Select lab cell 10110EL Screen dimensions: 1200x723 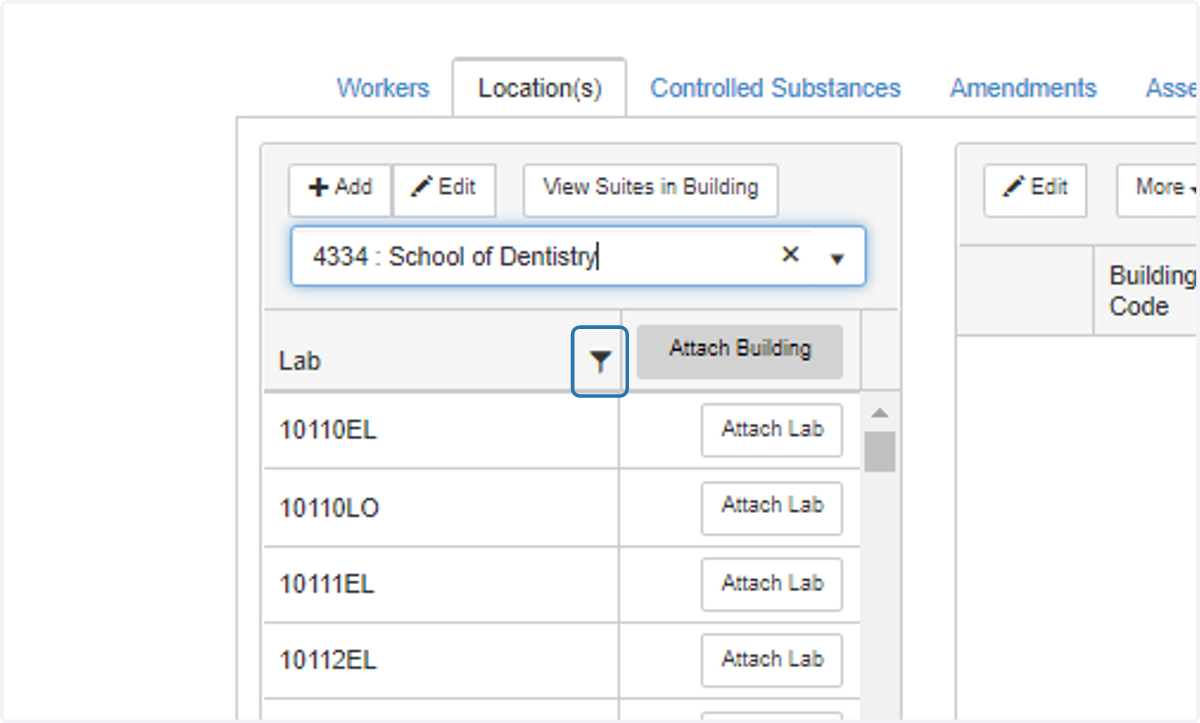point(441,430)
